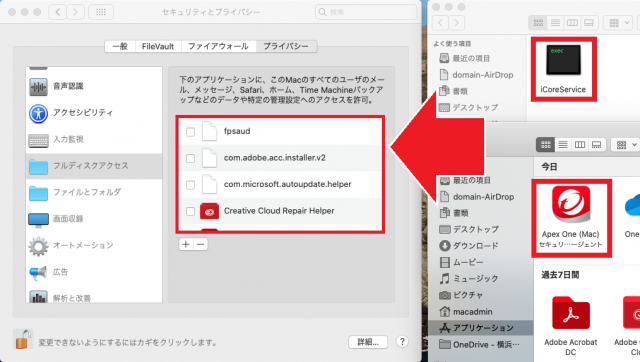Switch upper Finder to column view
Image resolution: width=640 pixels, height=362 pixels.
click(x=572, y=23)
